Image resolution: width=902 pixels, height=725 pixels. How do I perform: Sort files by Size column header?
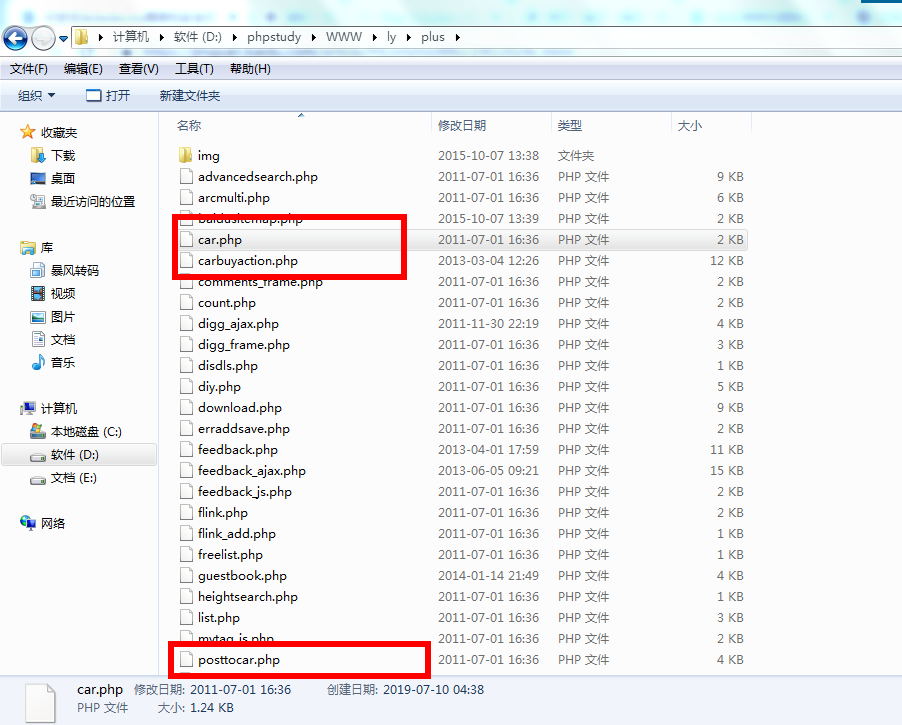point(690,126)
